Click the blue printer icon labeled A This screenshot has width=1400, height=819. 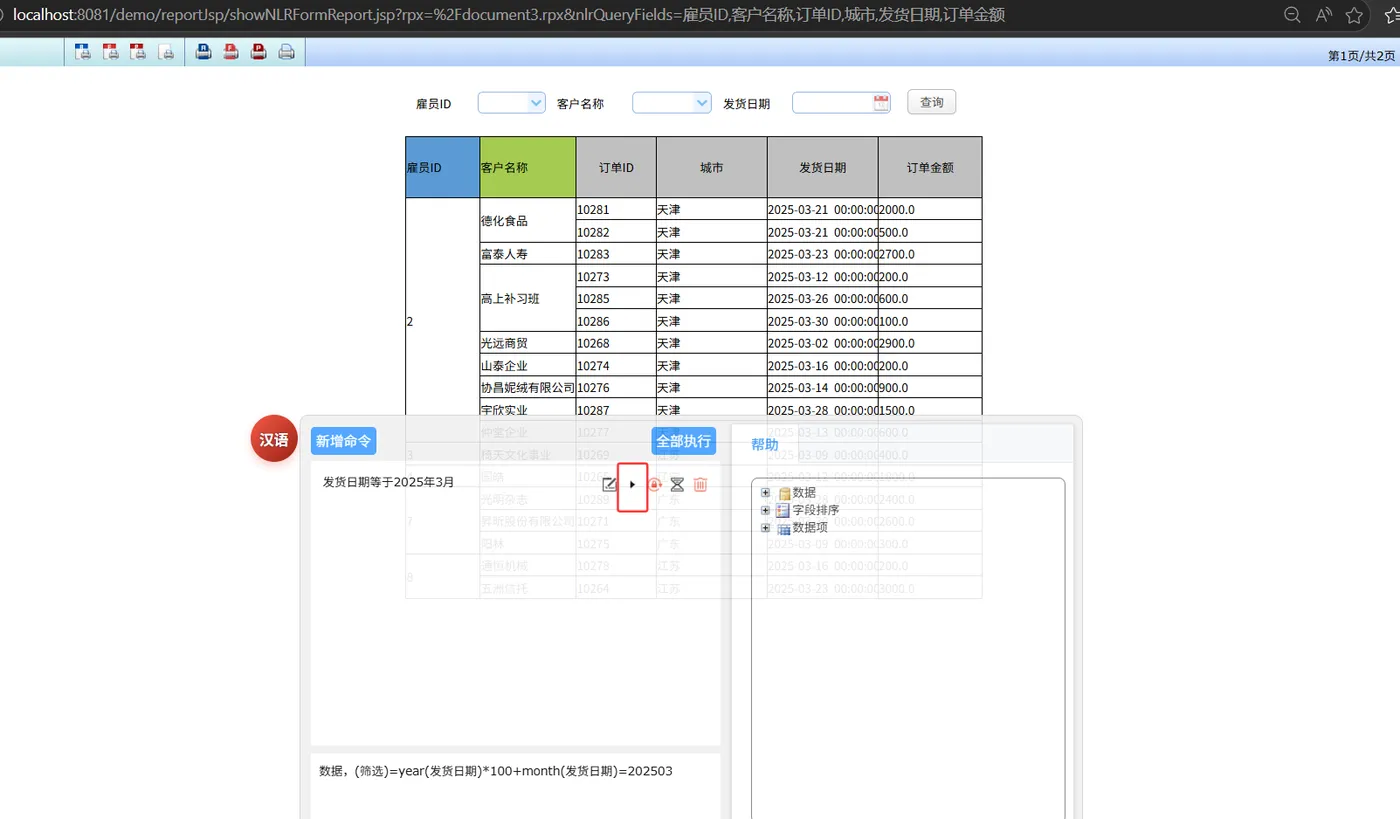[x=203, y=51]
